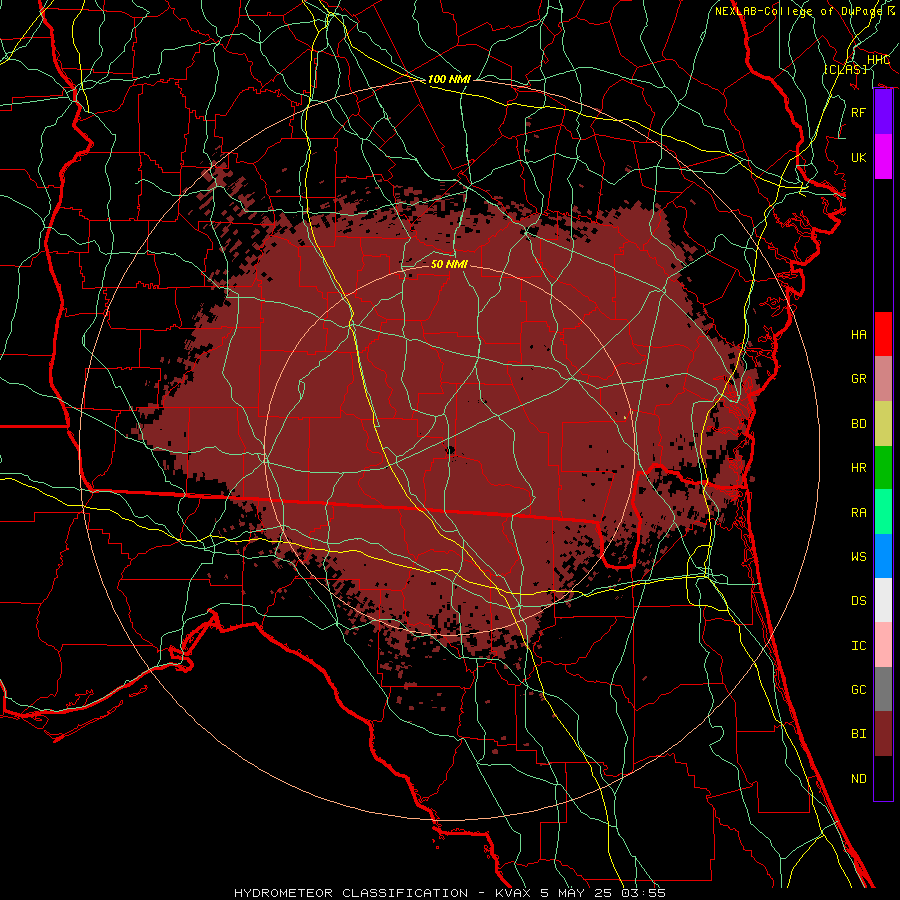Click the RA light green legend color
Image resolution: width=900 pixels, height=900 pixels.
pyautogui.click(x=883, y=511)
